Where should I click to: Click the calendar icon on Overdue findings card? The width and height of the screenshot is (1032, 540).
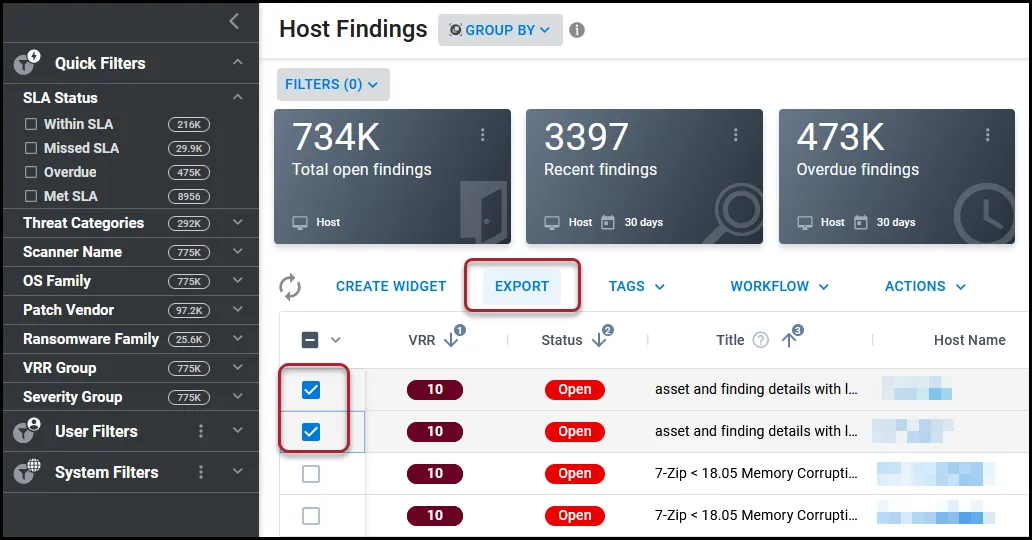[860, 223]
